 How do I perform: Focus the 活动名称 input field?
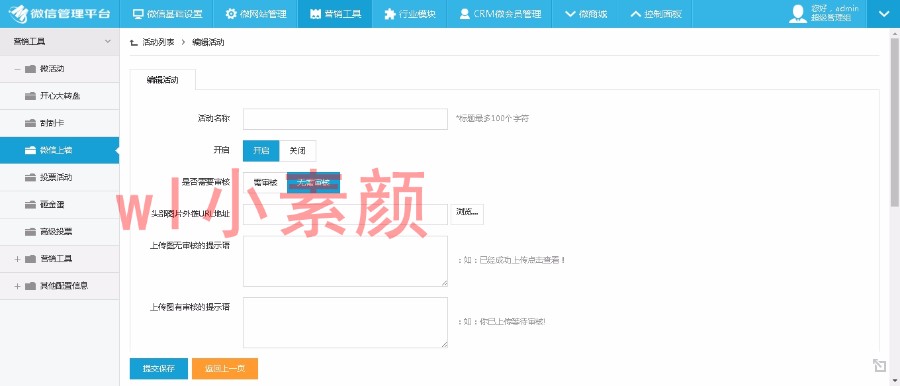coord(346,119)
